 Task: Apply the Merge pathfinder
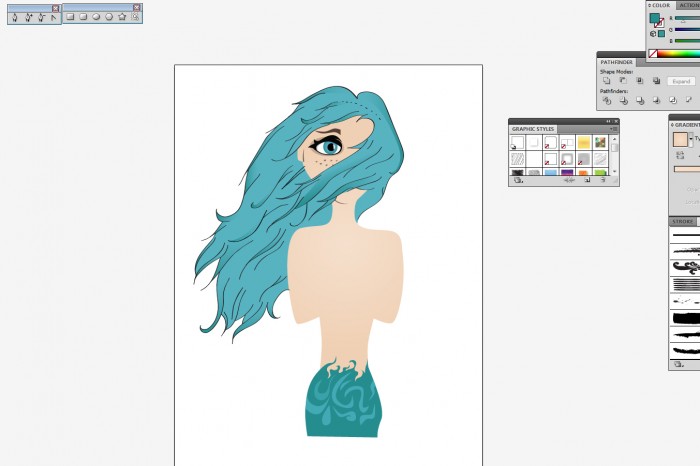click(640, 100)
